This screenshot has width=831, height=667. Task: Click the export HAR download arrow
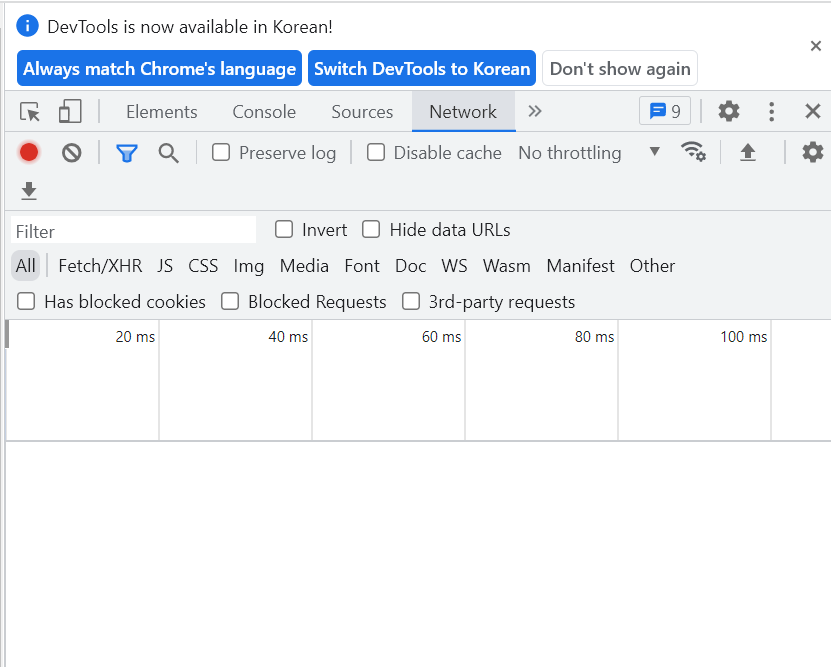point(29,191)
